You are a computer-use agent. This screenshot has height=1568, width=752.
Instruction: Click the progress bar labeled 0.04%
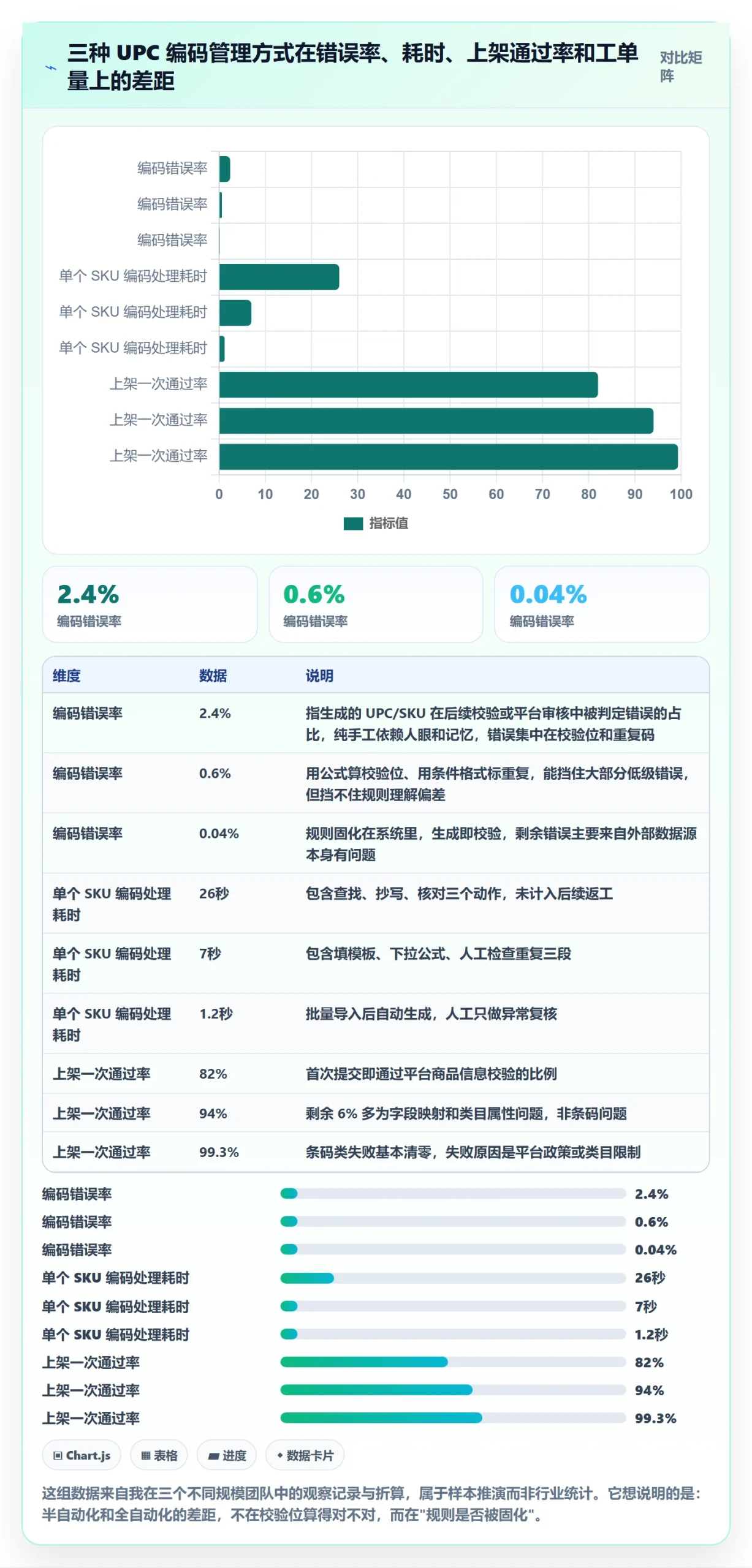pyautogui.click(x=453, y=1249)
